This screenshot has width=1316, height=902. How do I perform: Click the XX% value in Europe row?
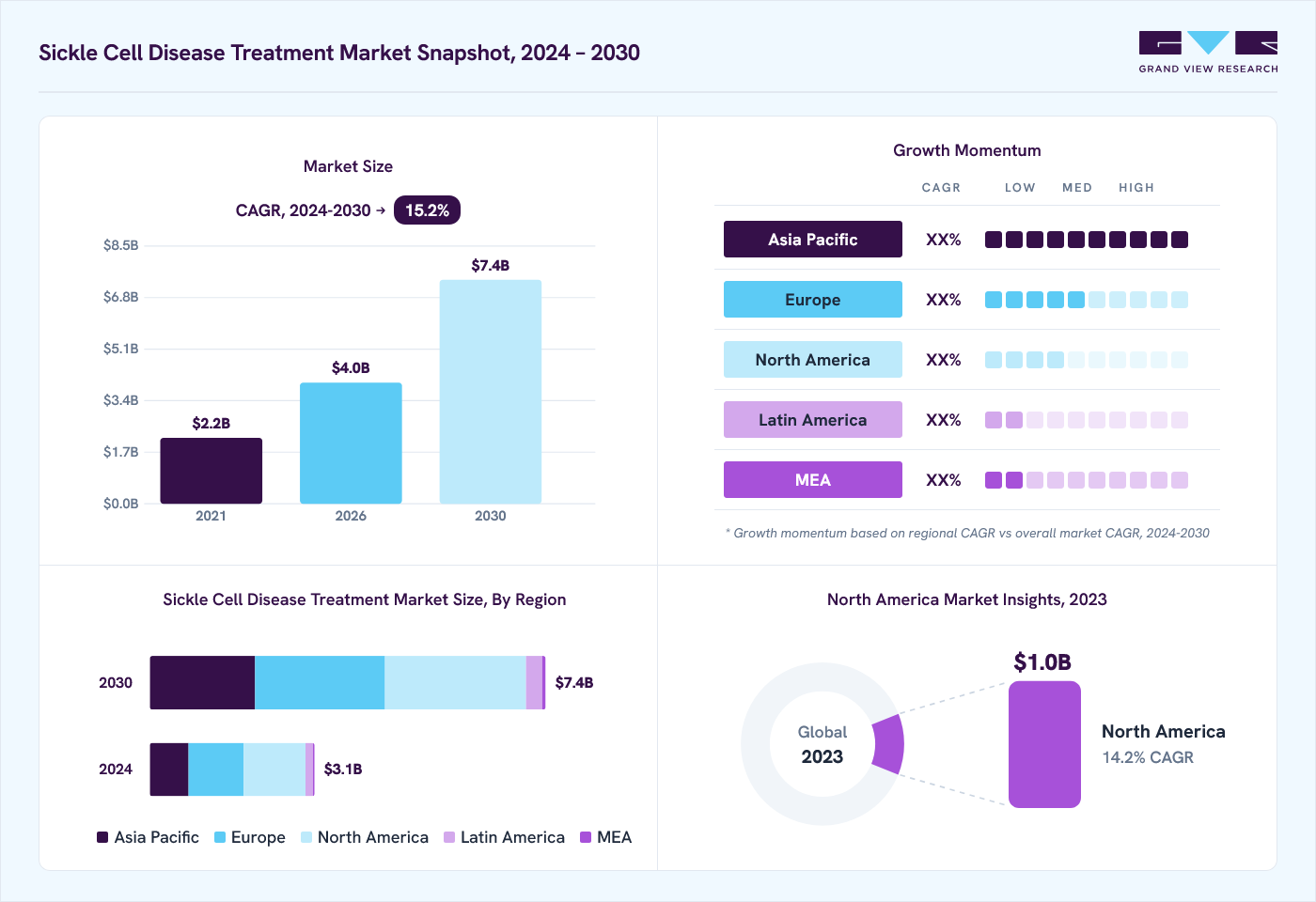pyautogui.click(x=944, y=300)
